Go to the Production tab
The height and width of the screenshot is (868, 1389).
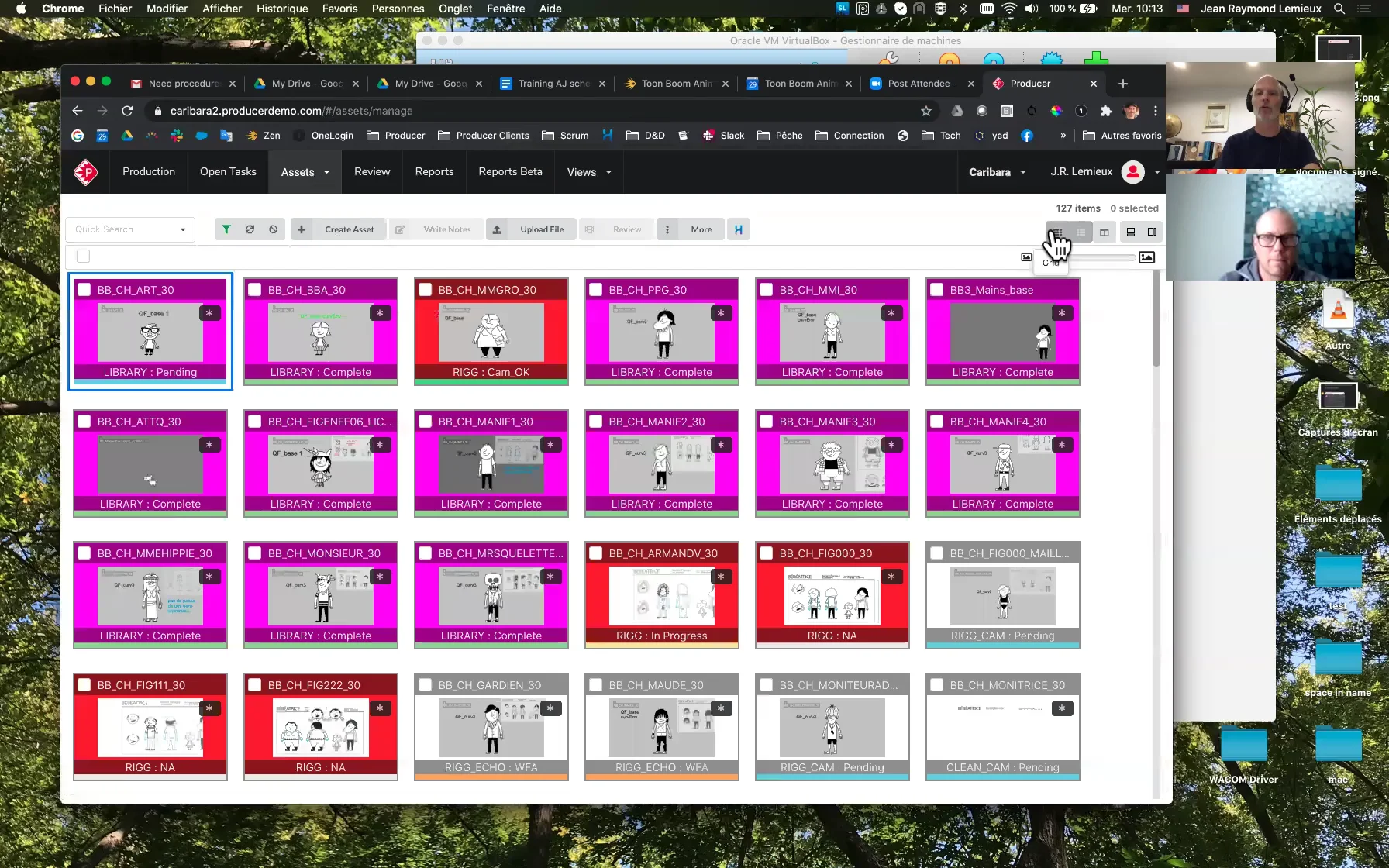pos(149,172)
